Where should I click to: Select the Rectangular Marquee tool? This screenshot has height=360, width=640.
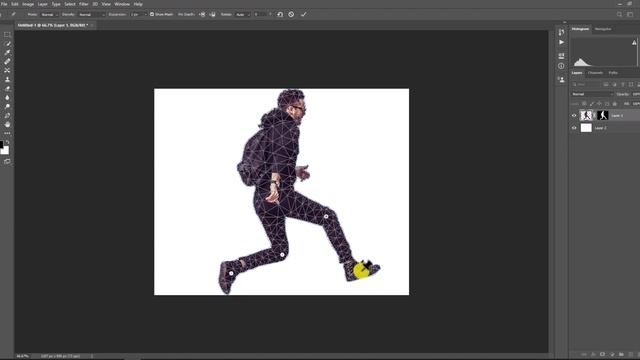pos(7,35)
